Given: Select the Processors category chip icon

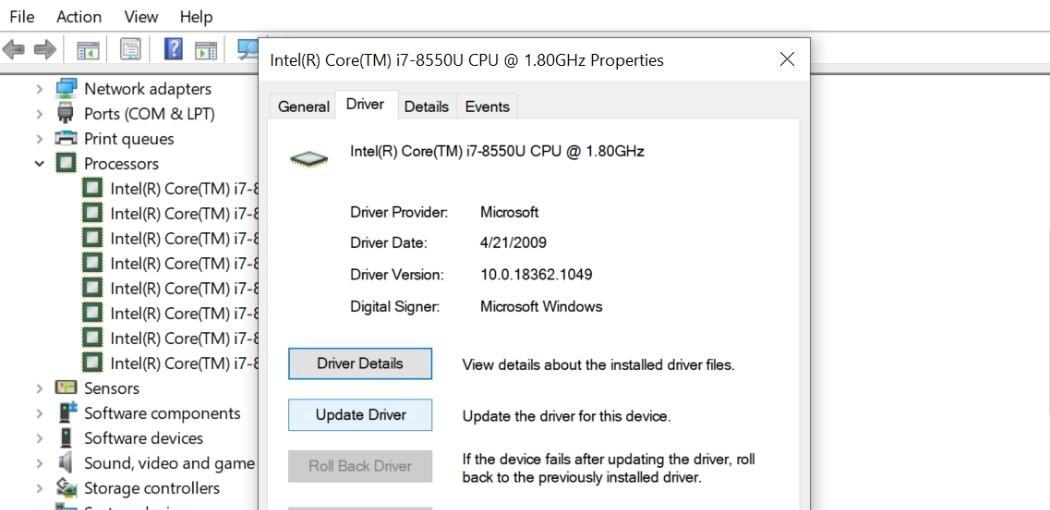Looking at the screenshot, I should (66, 163).
